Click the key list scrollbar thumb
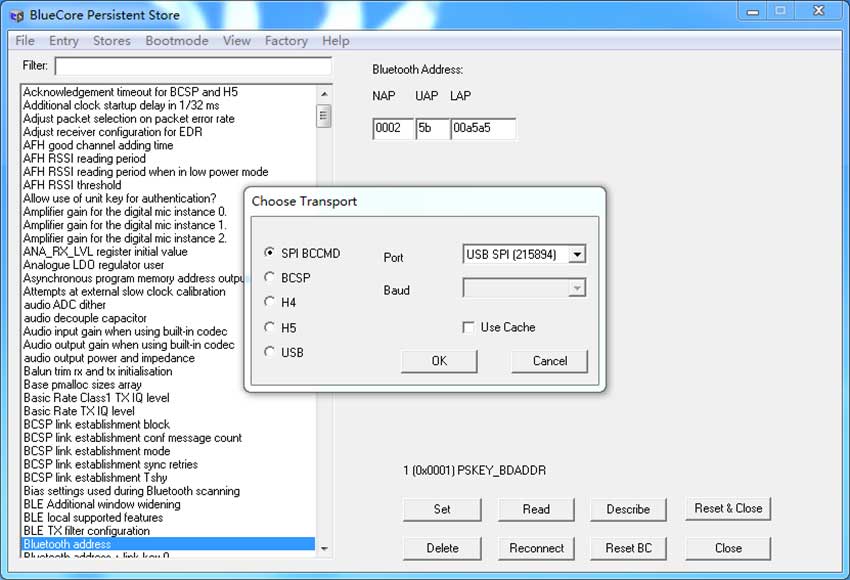Image resolution: width=850 pixels, height=580 pixels. point(324,115)
